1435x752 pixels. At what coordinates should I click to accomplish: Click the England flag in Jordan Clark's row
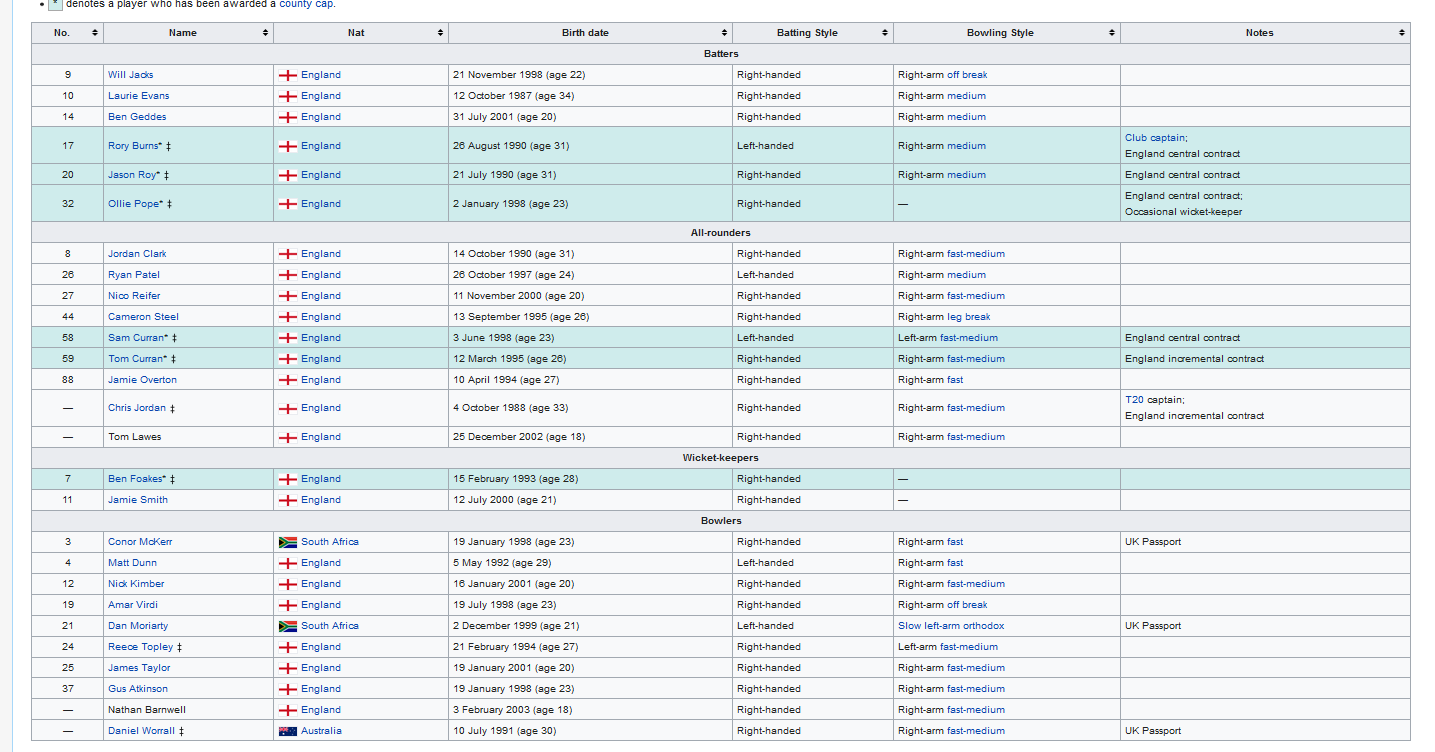[288, 254]
